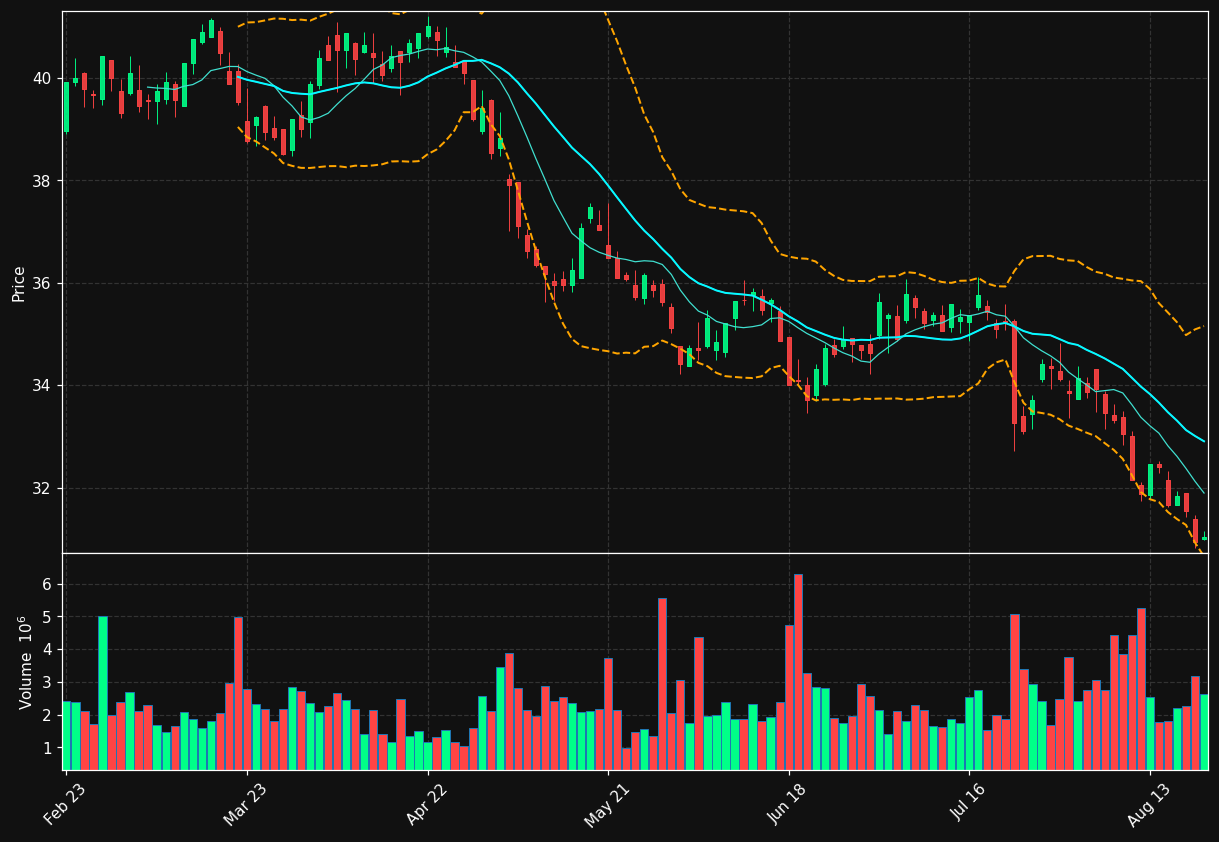Click the "Price" y-axis title
Viewport: 1219px width, 842px height.
click(x=19, y=283)
